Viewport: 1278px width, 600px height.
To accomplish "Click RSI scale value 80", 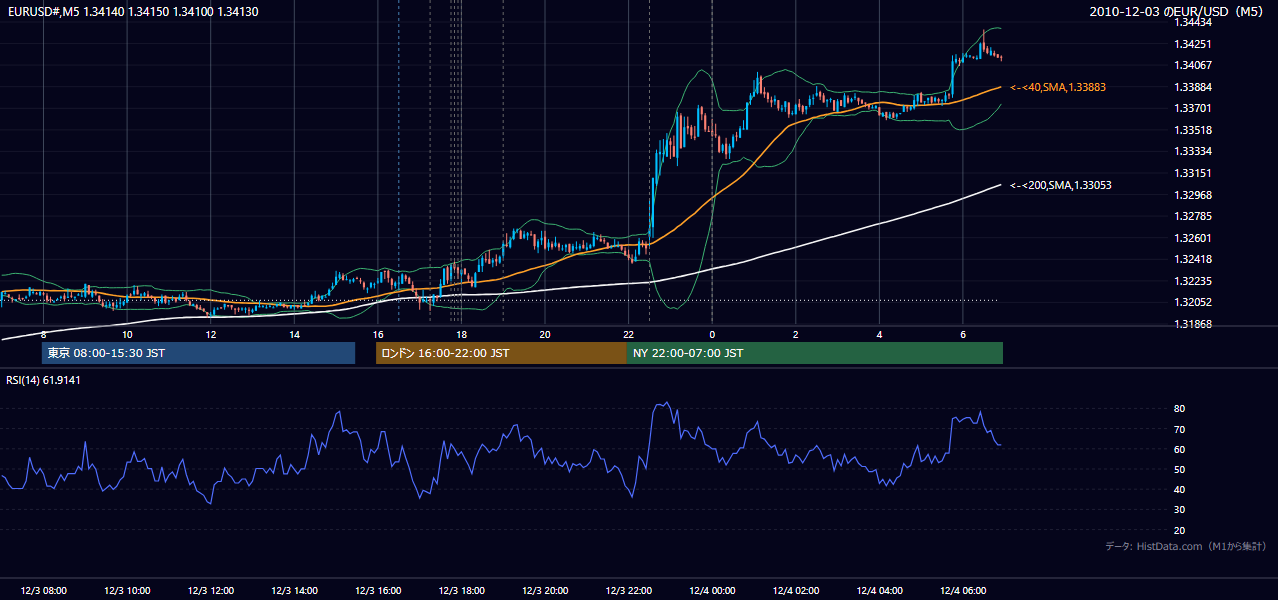I will pyautogui.click(x=1179, y=409).
